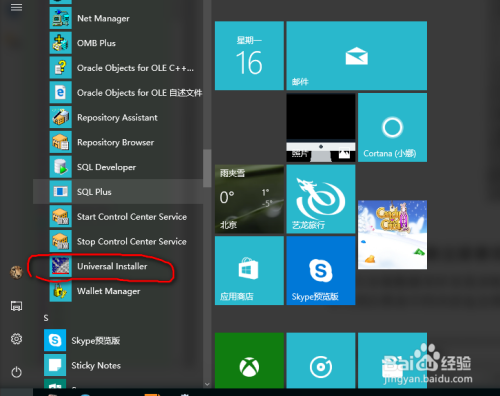500x396 pixels.
Task: Open OMB Plus icon
Action: (61, 43)
